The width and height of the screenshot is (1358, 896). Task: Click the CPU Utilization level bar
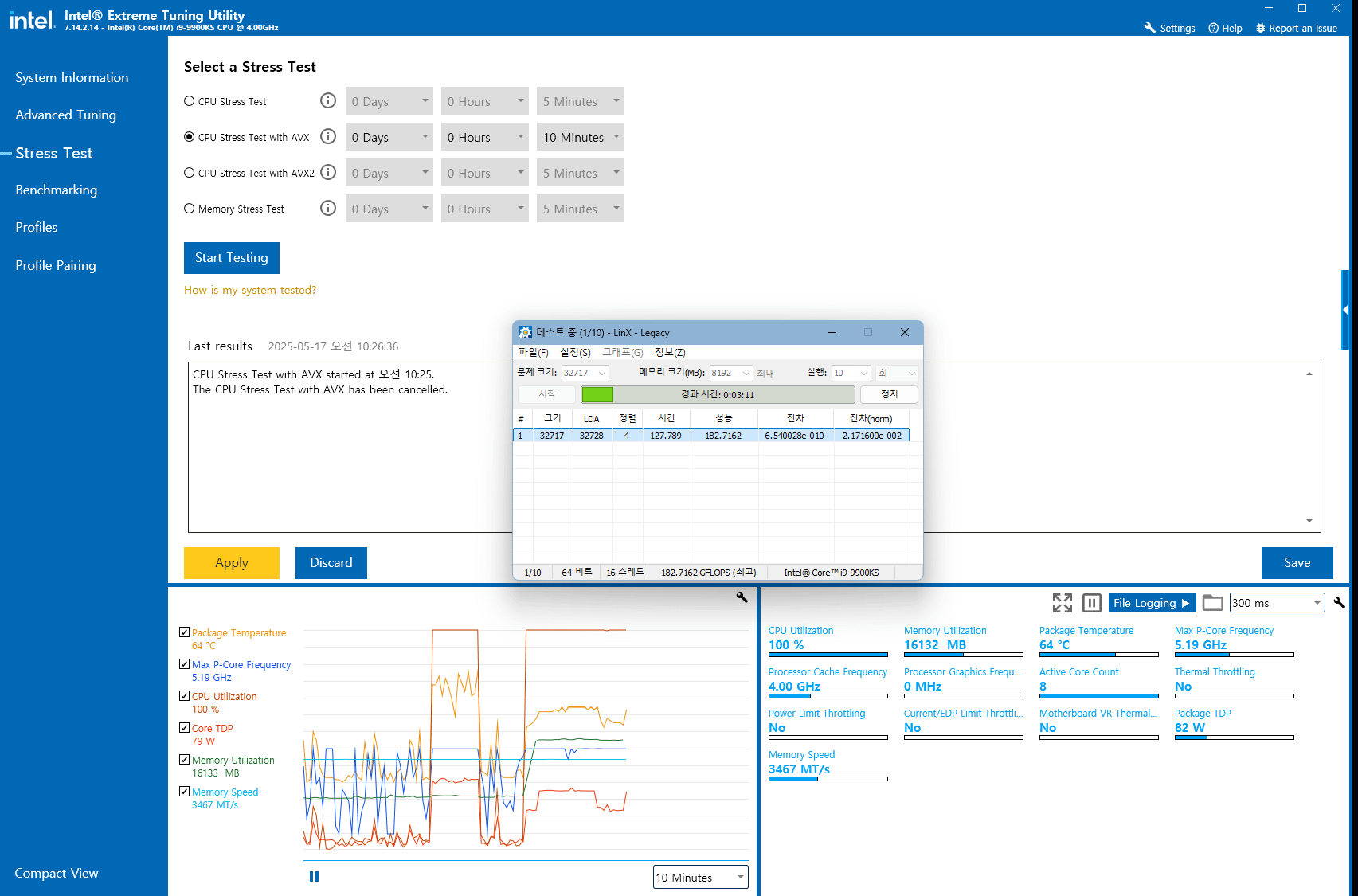point(828,655)
